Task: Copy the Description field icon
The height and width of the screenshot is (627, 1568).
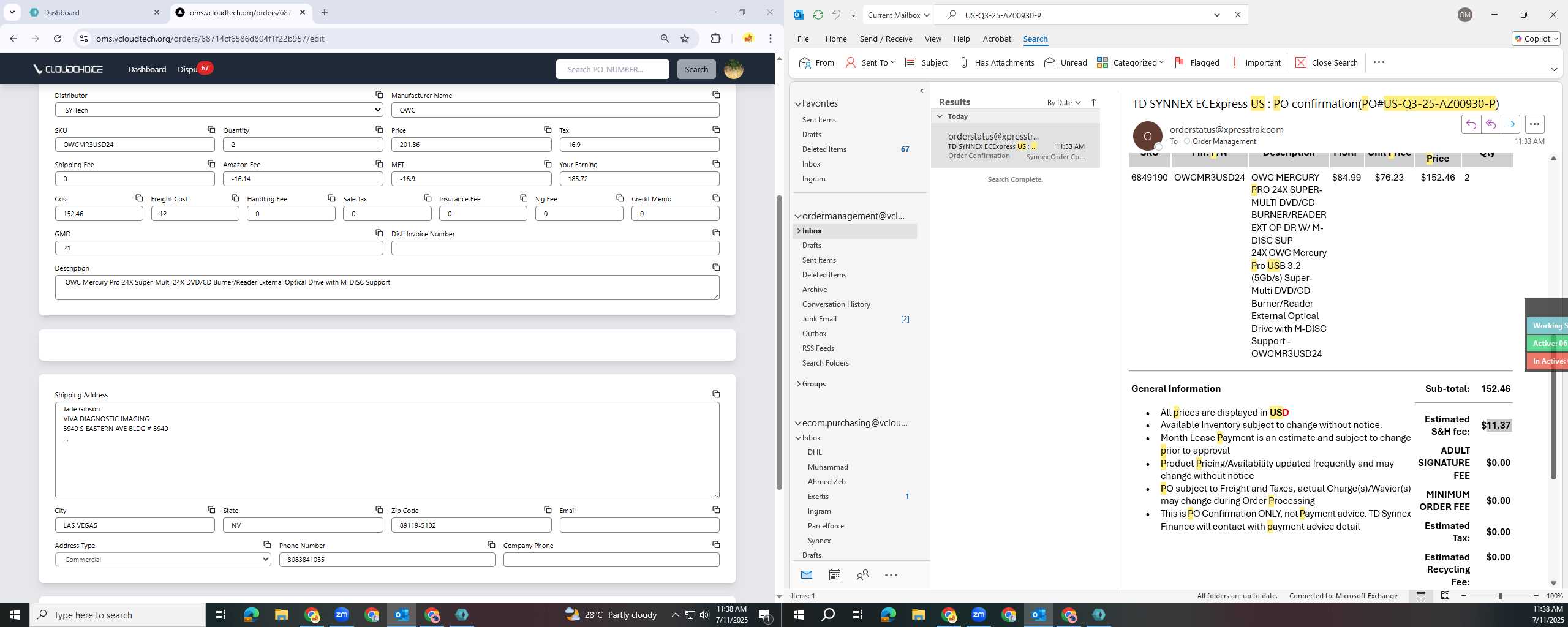Action: (x=715, y=268)
